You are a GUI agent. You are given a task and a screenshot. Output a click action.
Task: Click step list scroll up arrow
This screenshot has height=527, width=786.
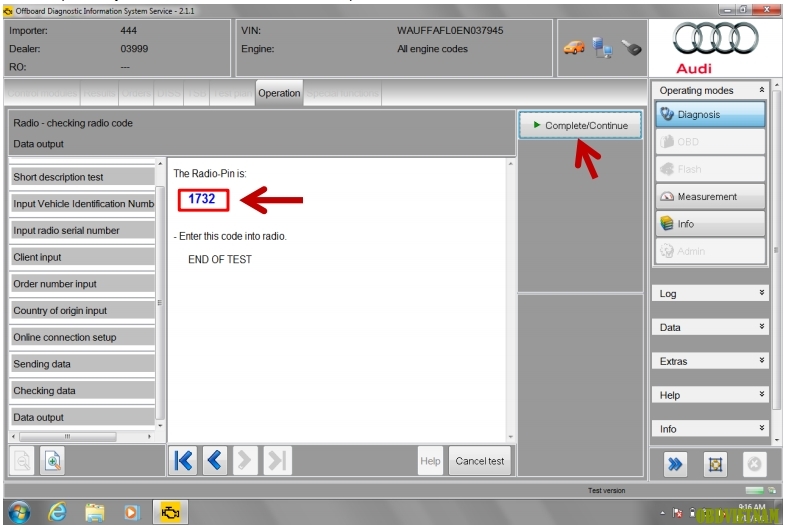click(x=160, y=163)
